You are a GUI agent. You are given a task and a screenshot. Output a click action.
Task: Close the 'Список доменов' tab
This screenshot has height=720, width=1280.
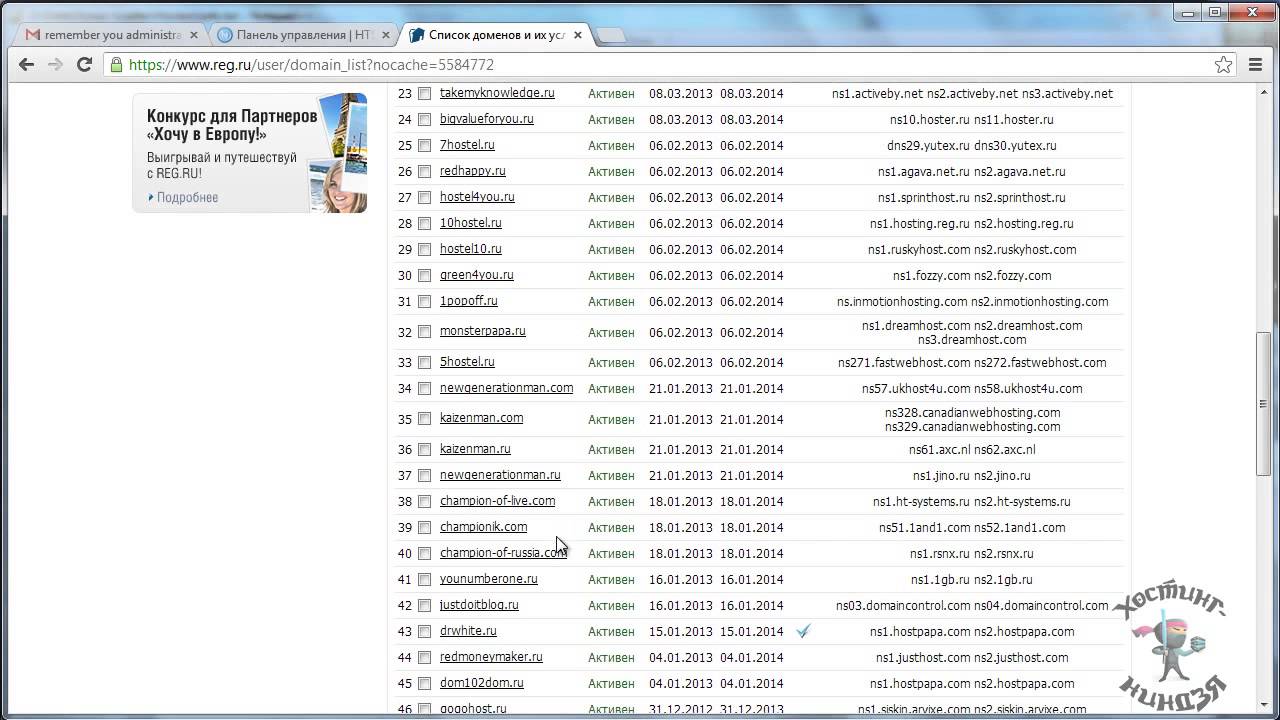tap(578, 34)
